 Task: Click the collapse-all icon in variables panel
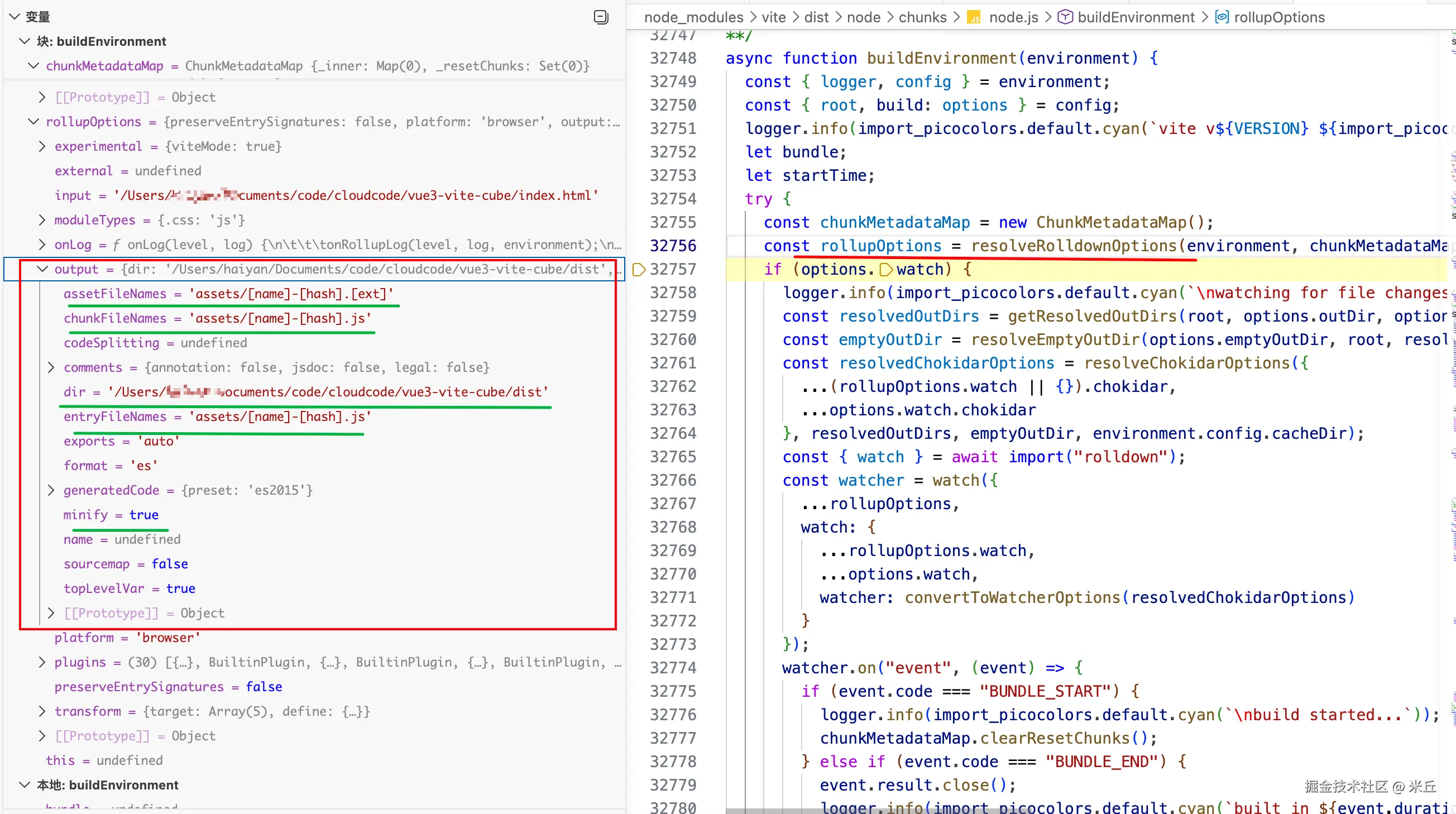pos(601,17)
